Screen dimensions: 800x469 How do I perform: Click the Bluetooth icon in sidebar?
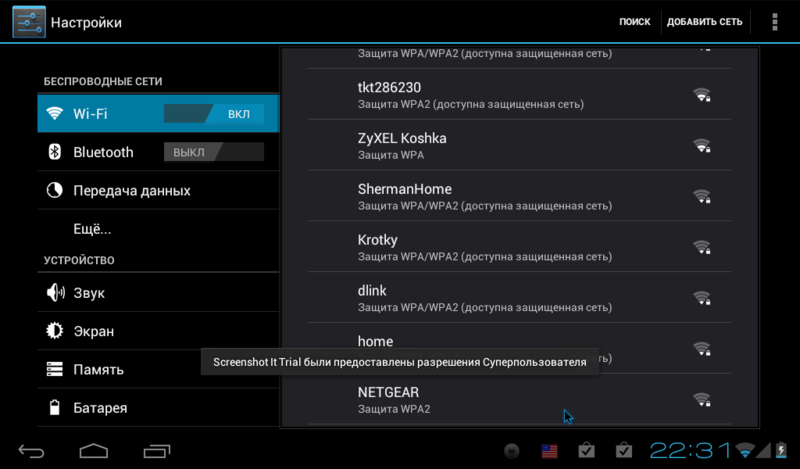(x=55, y=152)
